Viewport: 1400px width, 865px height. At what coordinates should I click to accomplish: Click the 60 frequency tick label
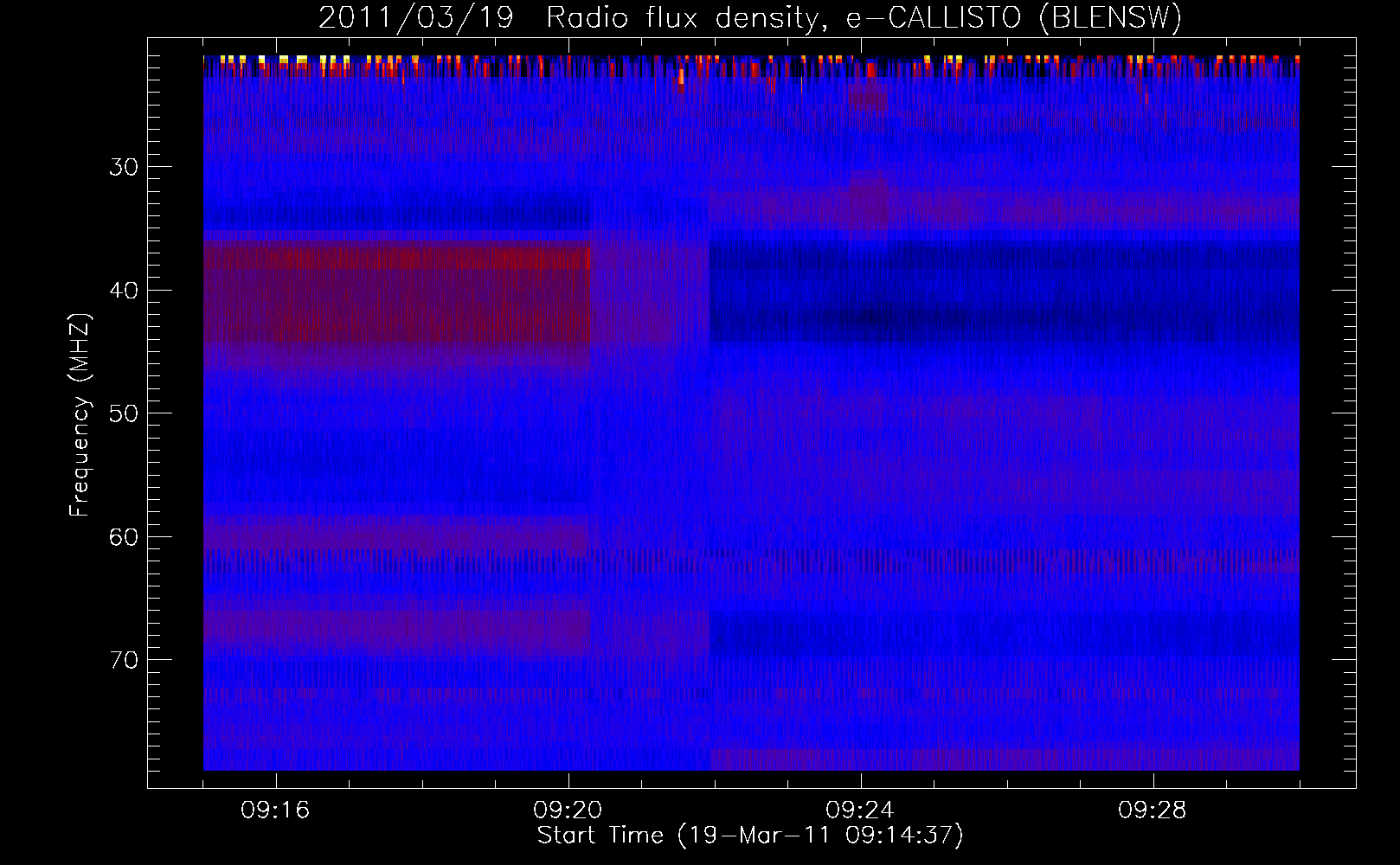(x=124, y=537)
